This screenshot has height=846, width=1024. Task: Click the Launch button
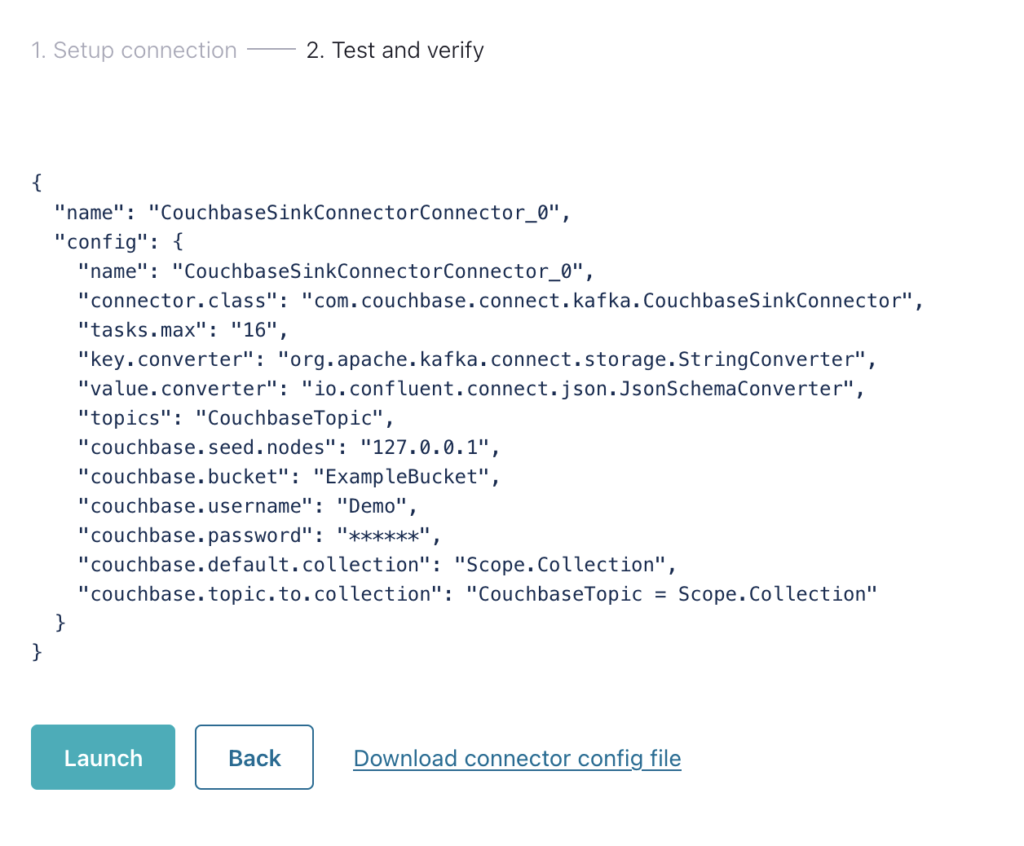tap(103, 758)
